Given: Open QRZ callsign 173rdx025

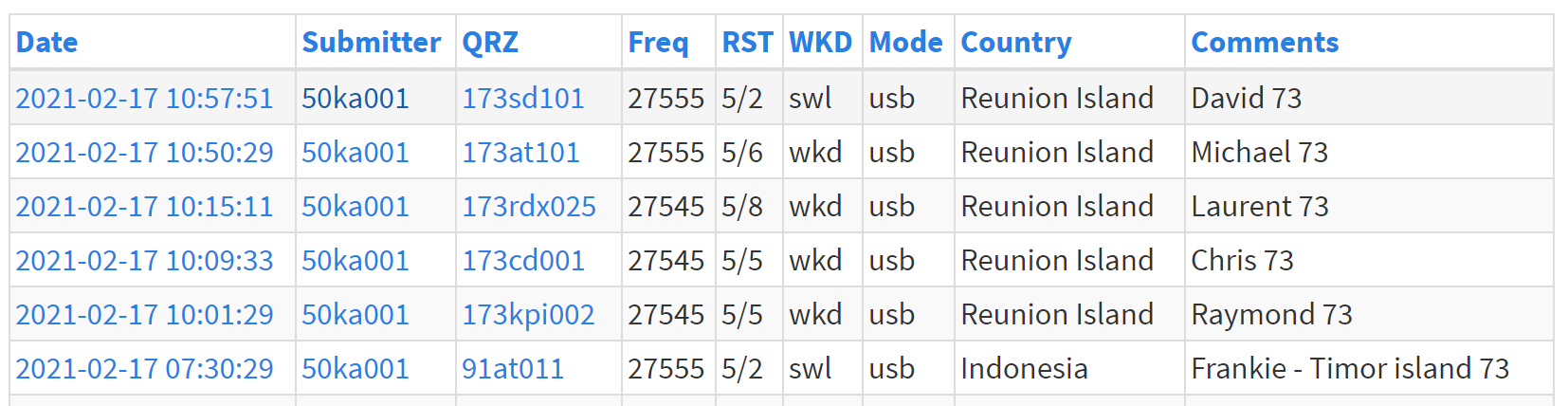Looking at the screenshot, I should coord(529,207).
